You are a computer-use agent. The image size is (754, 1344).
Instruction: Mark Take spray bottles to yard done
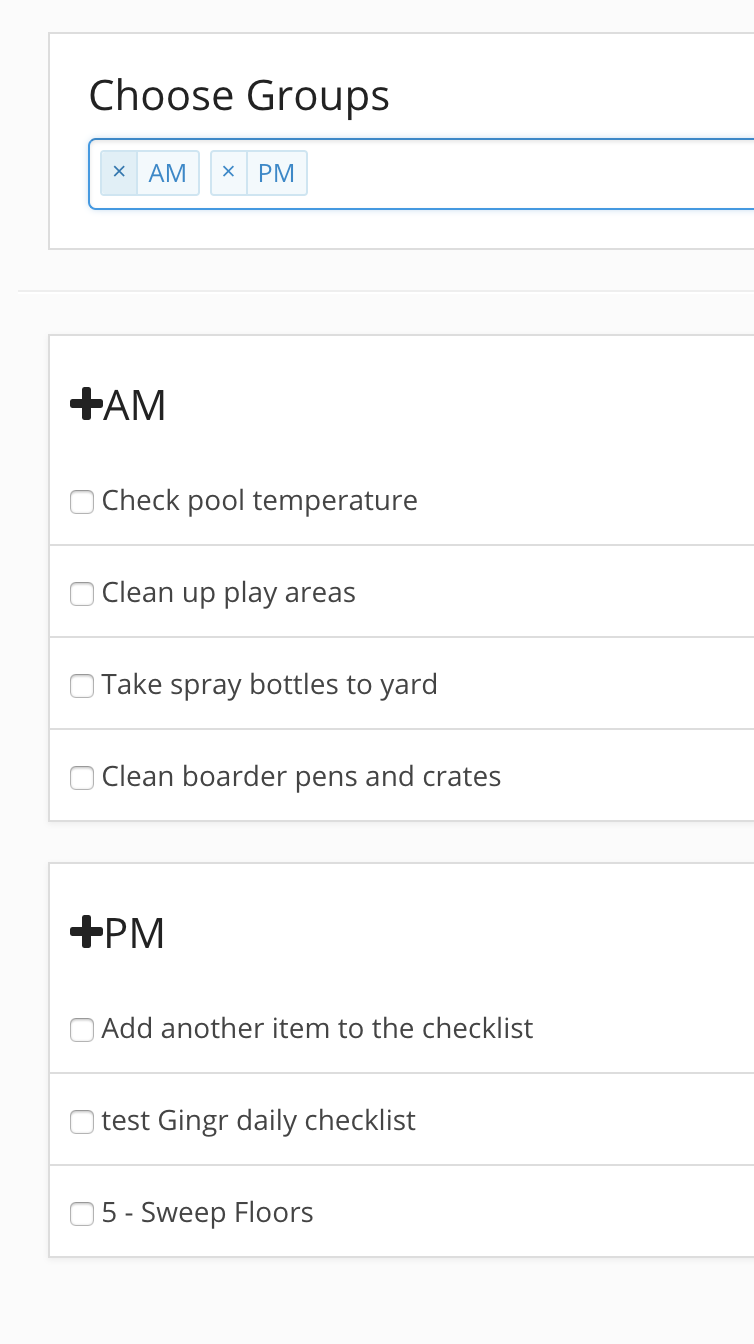click(x=82, y=685)
